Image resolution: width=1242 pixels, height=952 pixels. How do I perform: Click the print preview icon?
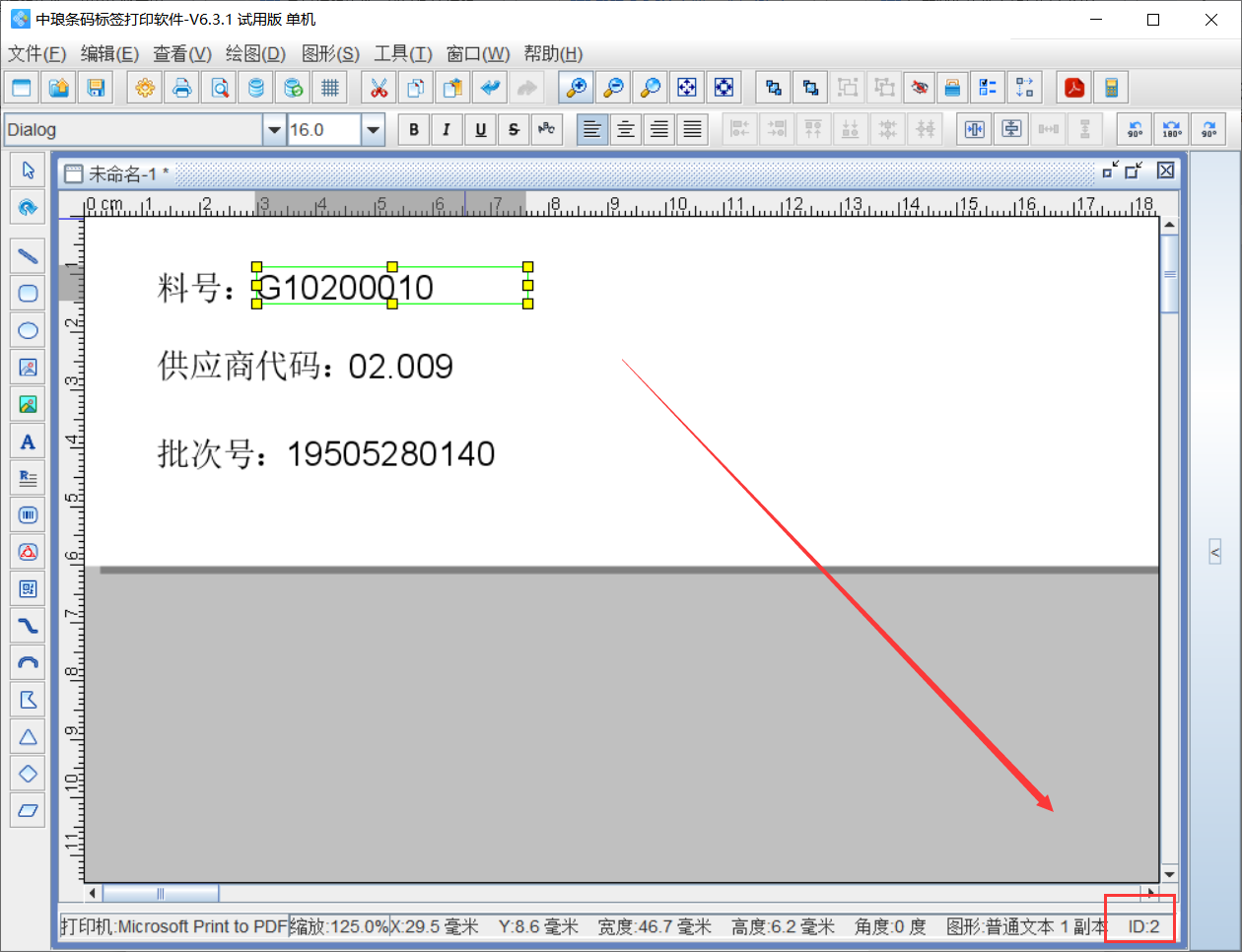tap(219, 88)
